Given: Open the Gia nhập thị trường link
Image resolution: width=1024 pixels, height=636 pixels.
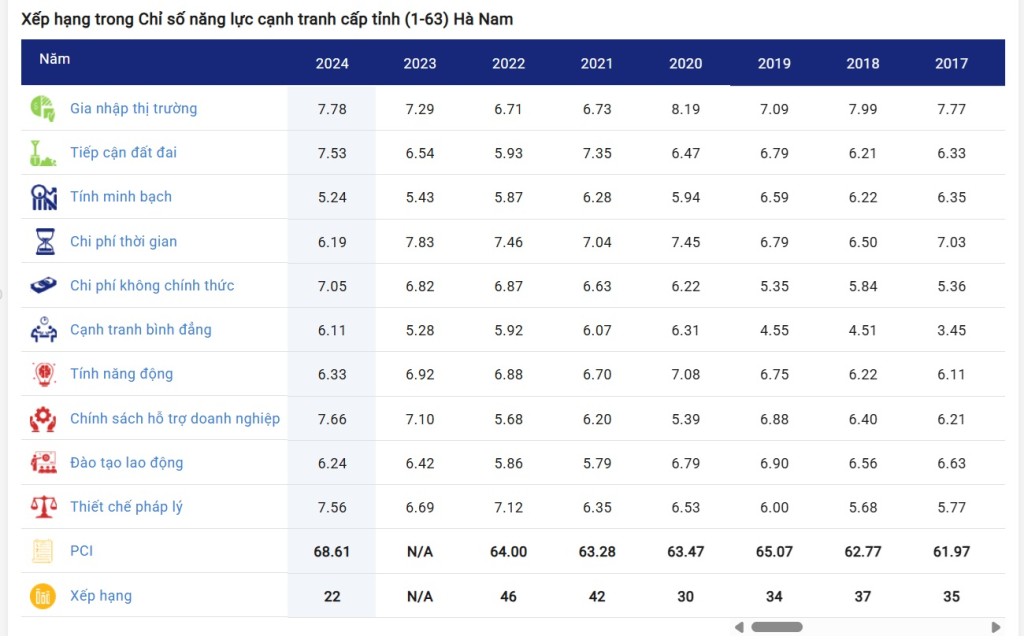Looking at the screenshot, I should [133, 109].
